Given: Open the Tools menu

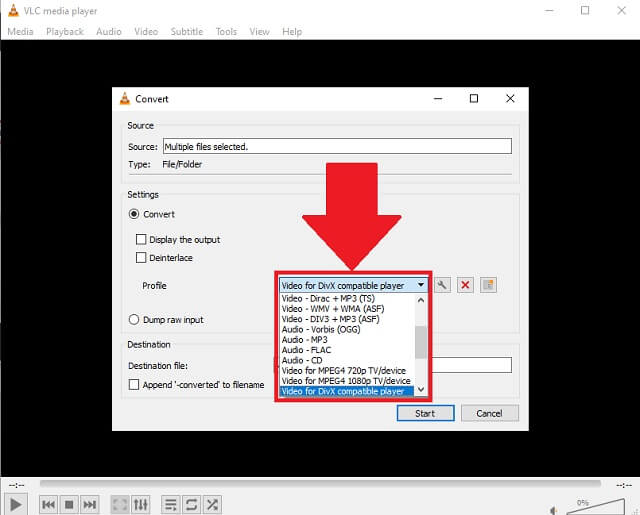Looking at the screenshot, I should pyautogui.click(x=226, y=31).
